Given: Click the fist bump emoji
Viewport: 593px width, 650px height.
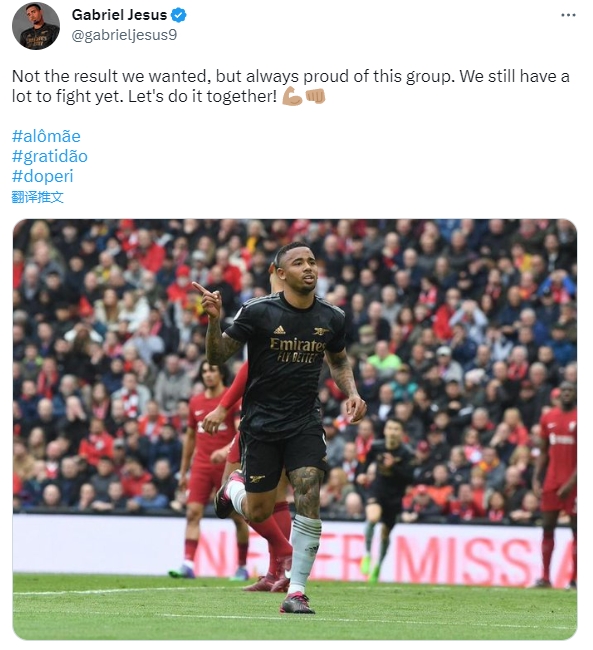Looking at the screenshot, I should tap(315, 97).
